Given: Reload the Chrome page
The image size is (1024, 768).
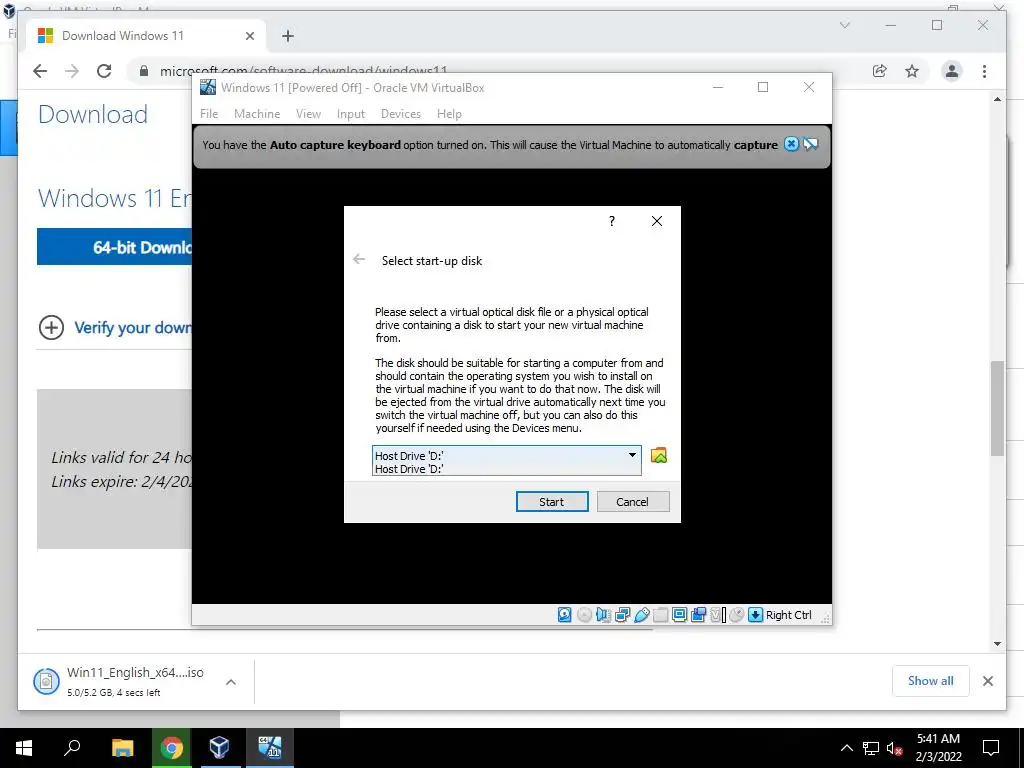Looking at the screenshot, I should pos(104,71).
